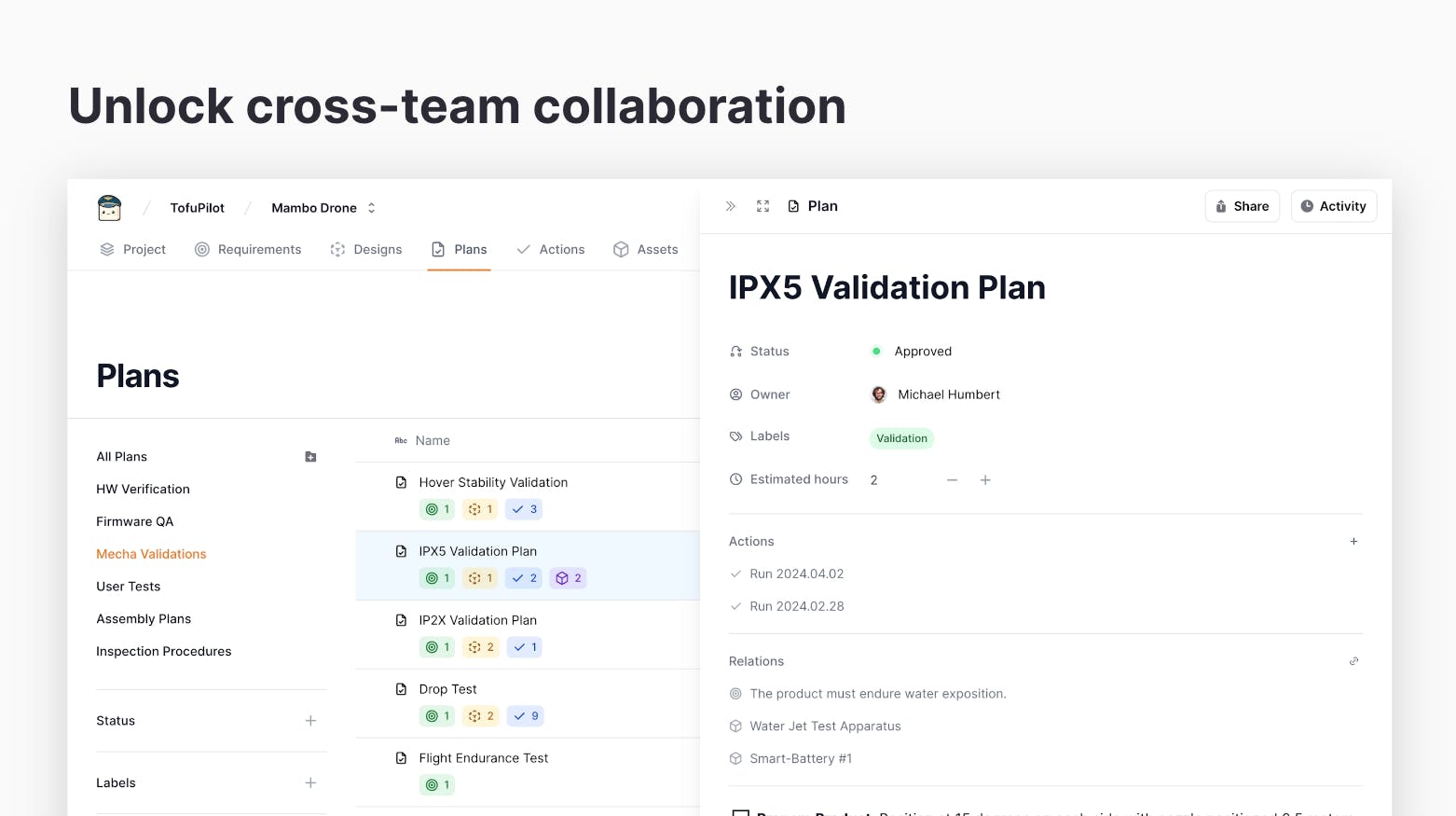Switch to the Requirements tab
Image resolution: width=1456 pixels, height=816 pixels.
(248, 249)
